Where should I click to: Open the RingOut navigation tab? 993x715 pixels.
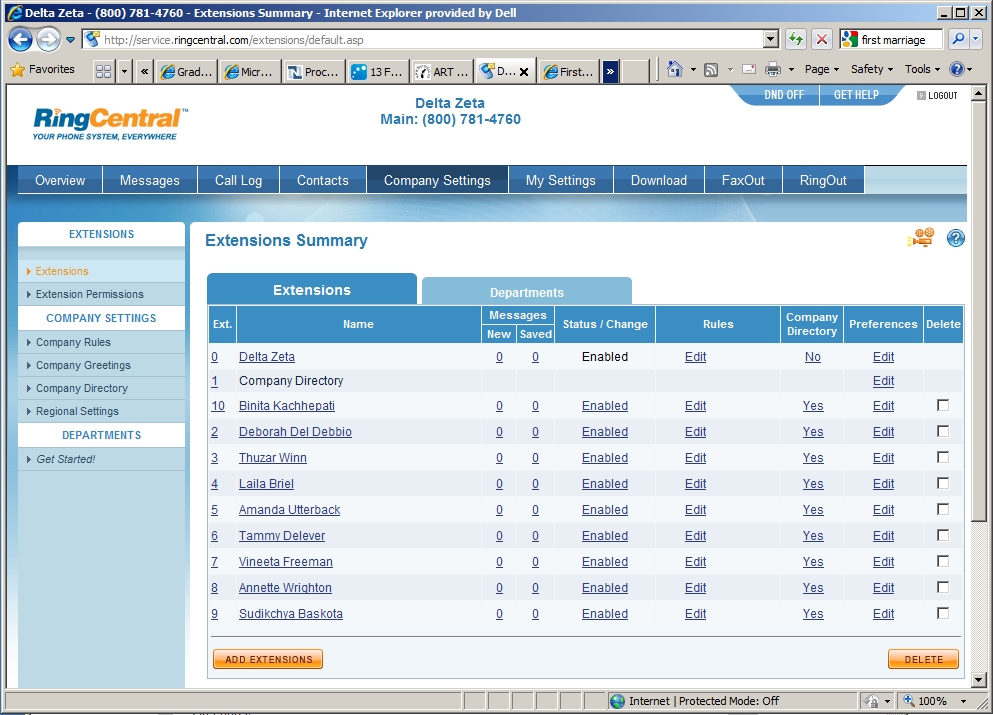[x=823, y=180]
